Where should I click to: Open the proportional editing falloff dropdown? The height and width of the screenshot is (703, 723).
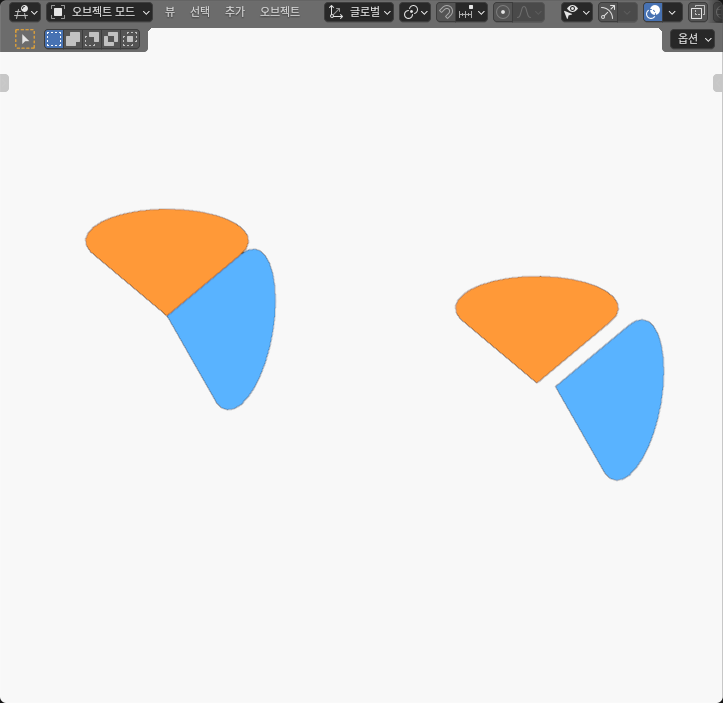point(529,12)
